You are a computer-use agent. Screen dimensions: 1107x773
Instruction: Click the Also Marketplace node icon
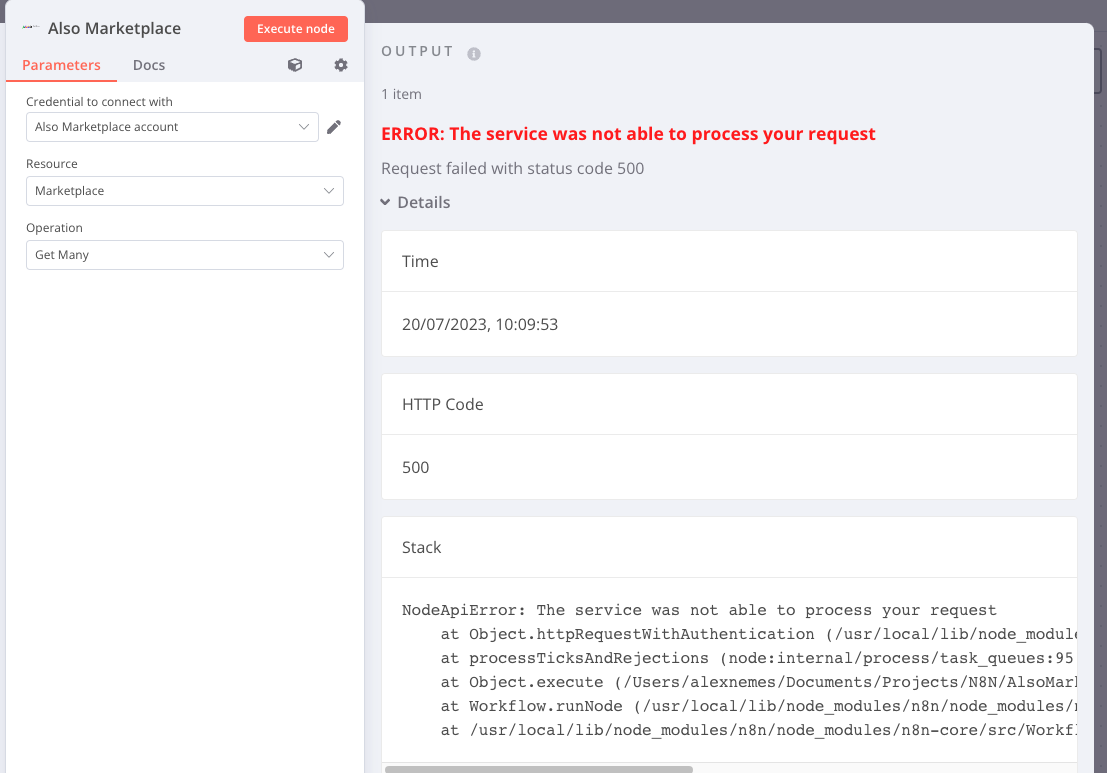pyautogui.click(x=30, y=29)
